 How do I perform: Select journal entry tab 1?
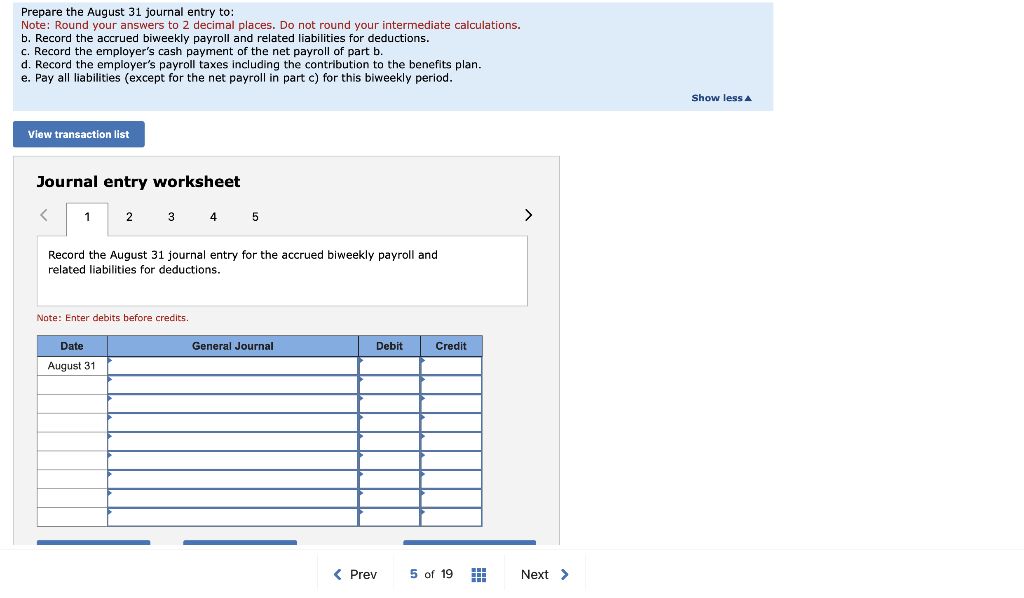(87, 218)
